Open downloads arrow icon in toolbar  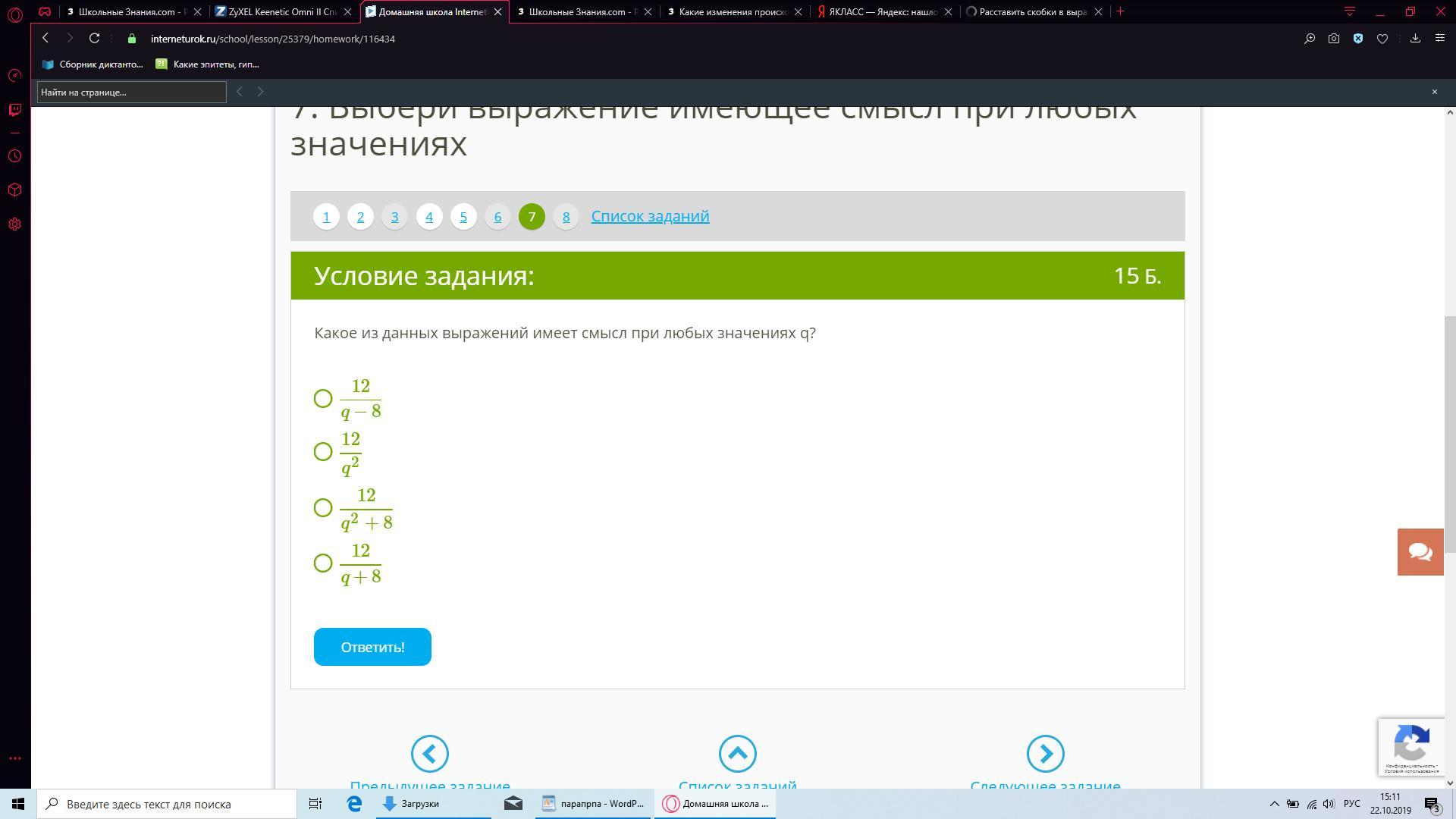[x=1415, y=39]
